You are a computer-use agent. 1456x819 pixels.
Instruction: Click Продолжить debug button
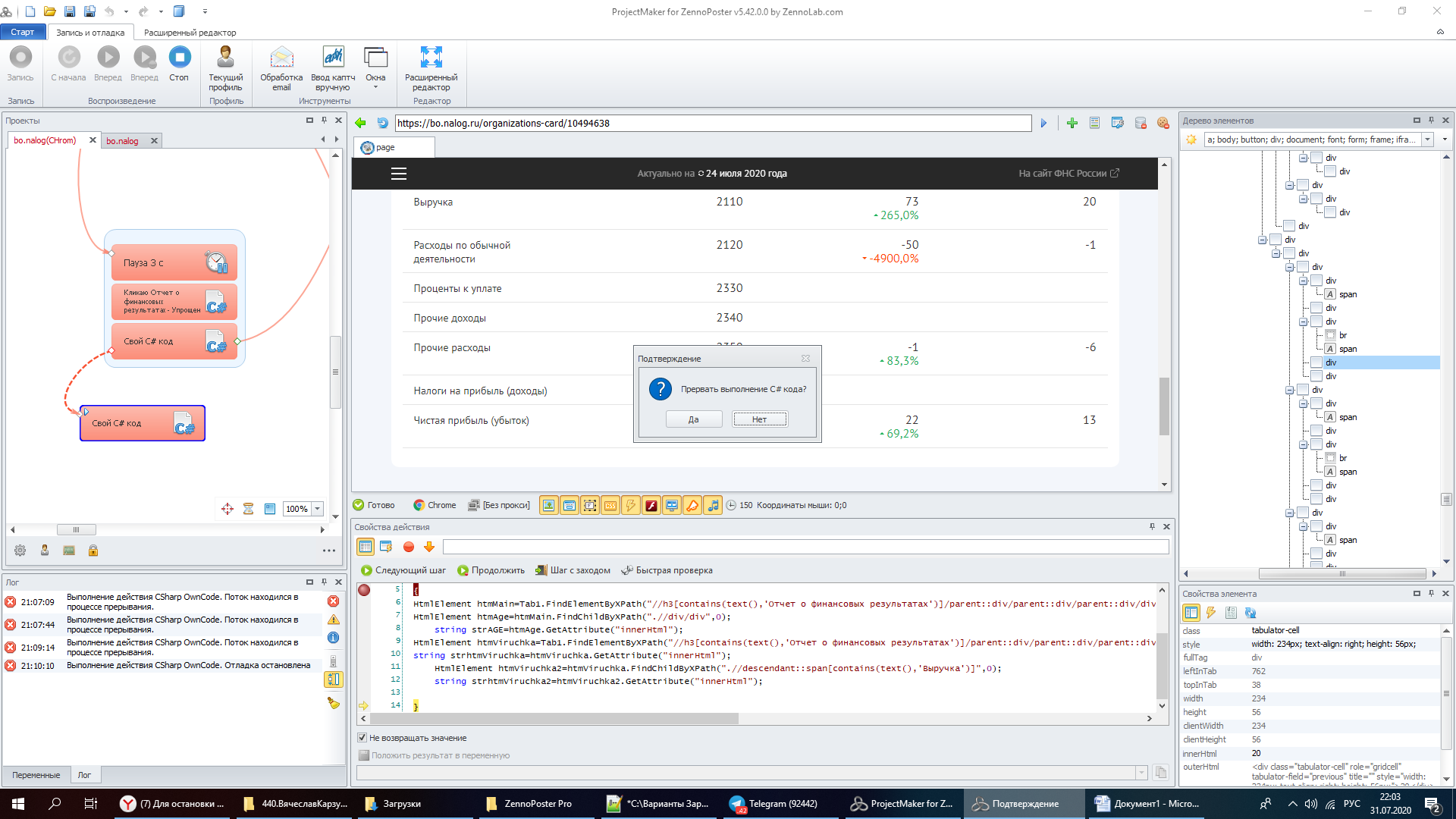[x=491, y=570]
